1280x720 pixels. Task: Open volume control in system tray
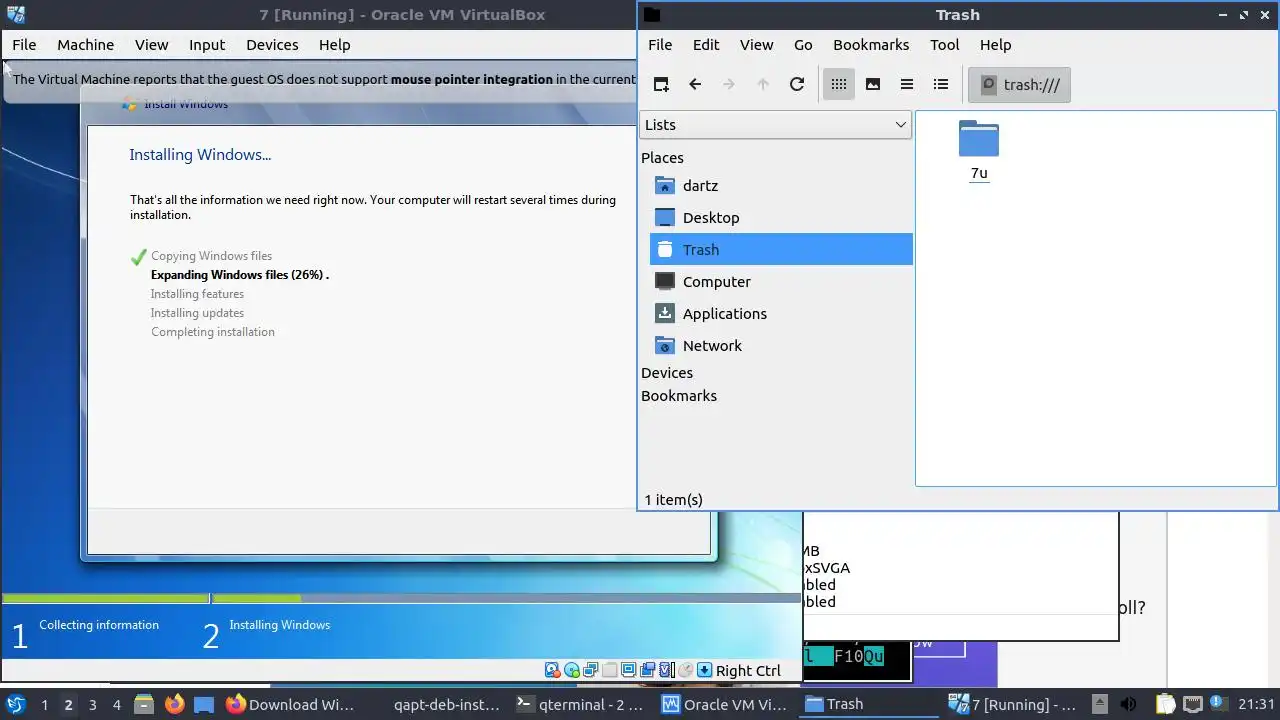tap(1128, 704)
